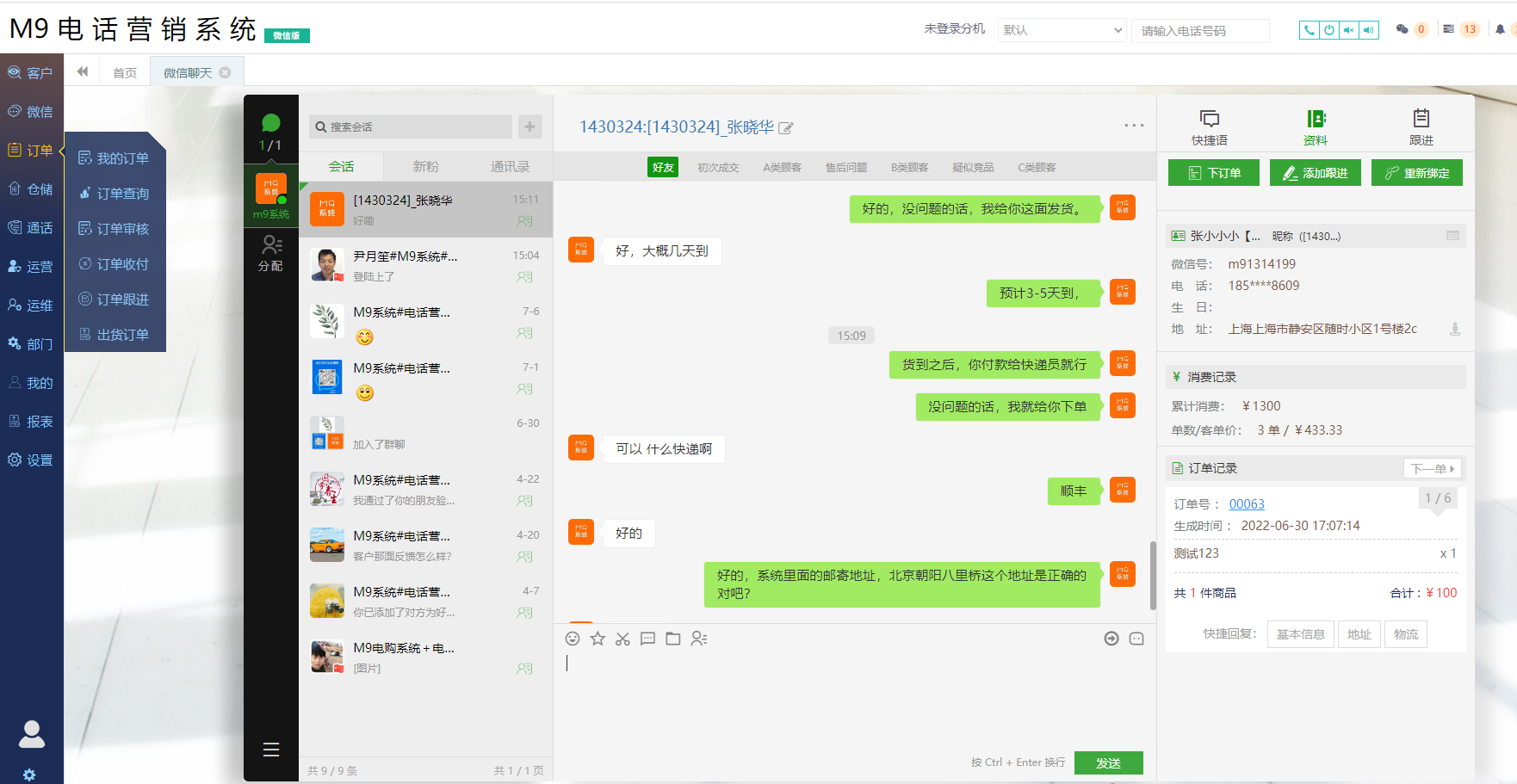1517x784 pixels.
Task: Click the 物流 quick reply button
Action: click(1406, 634)
